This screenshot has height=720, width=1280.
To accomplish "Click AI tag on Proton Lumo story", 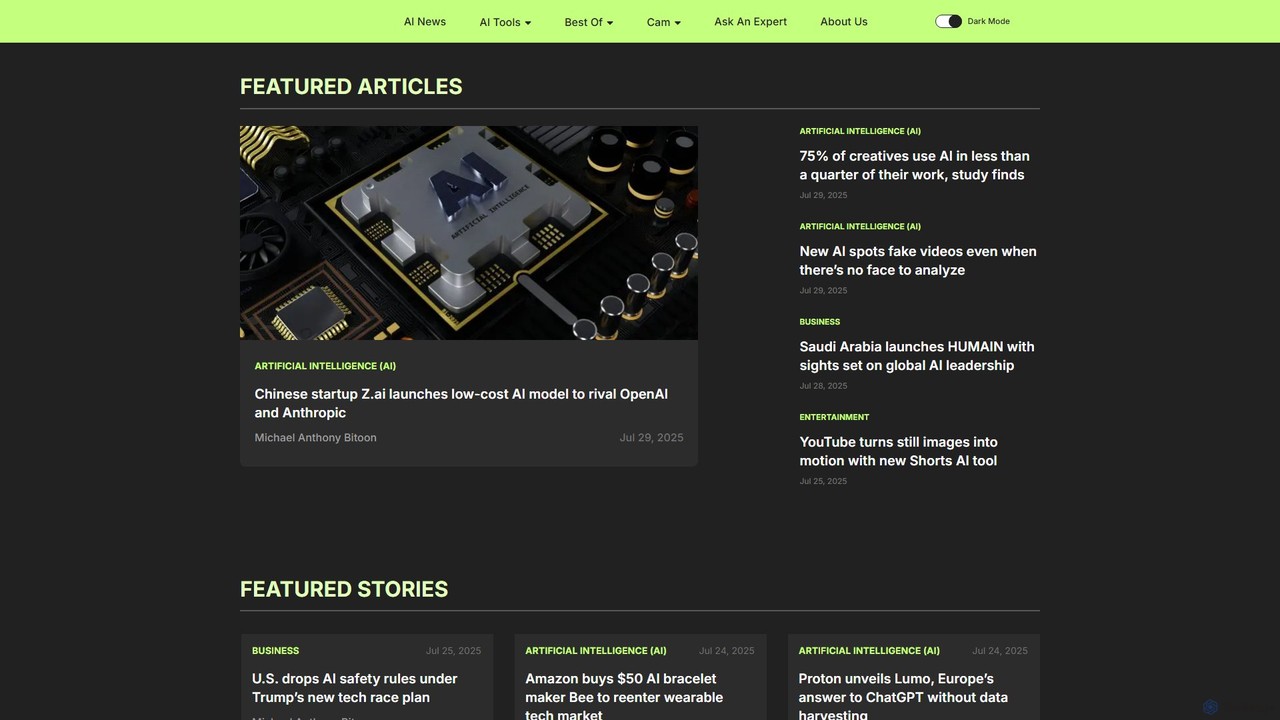I will 869,651.
